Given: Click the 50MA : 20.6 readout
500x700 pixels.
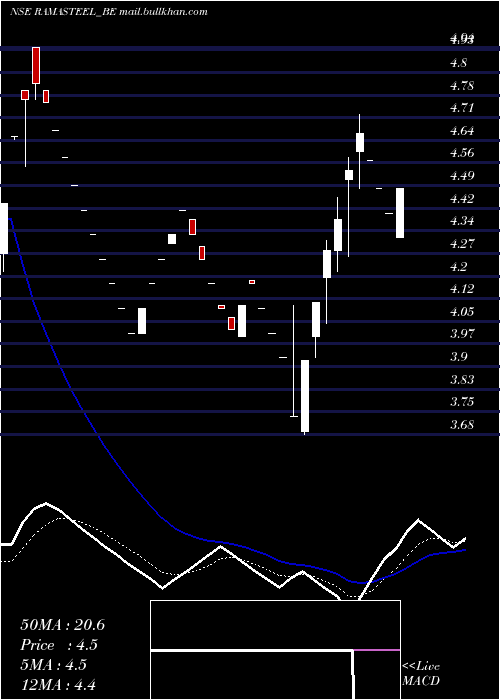Looking at the screenshot, I should [62, 625].
